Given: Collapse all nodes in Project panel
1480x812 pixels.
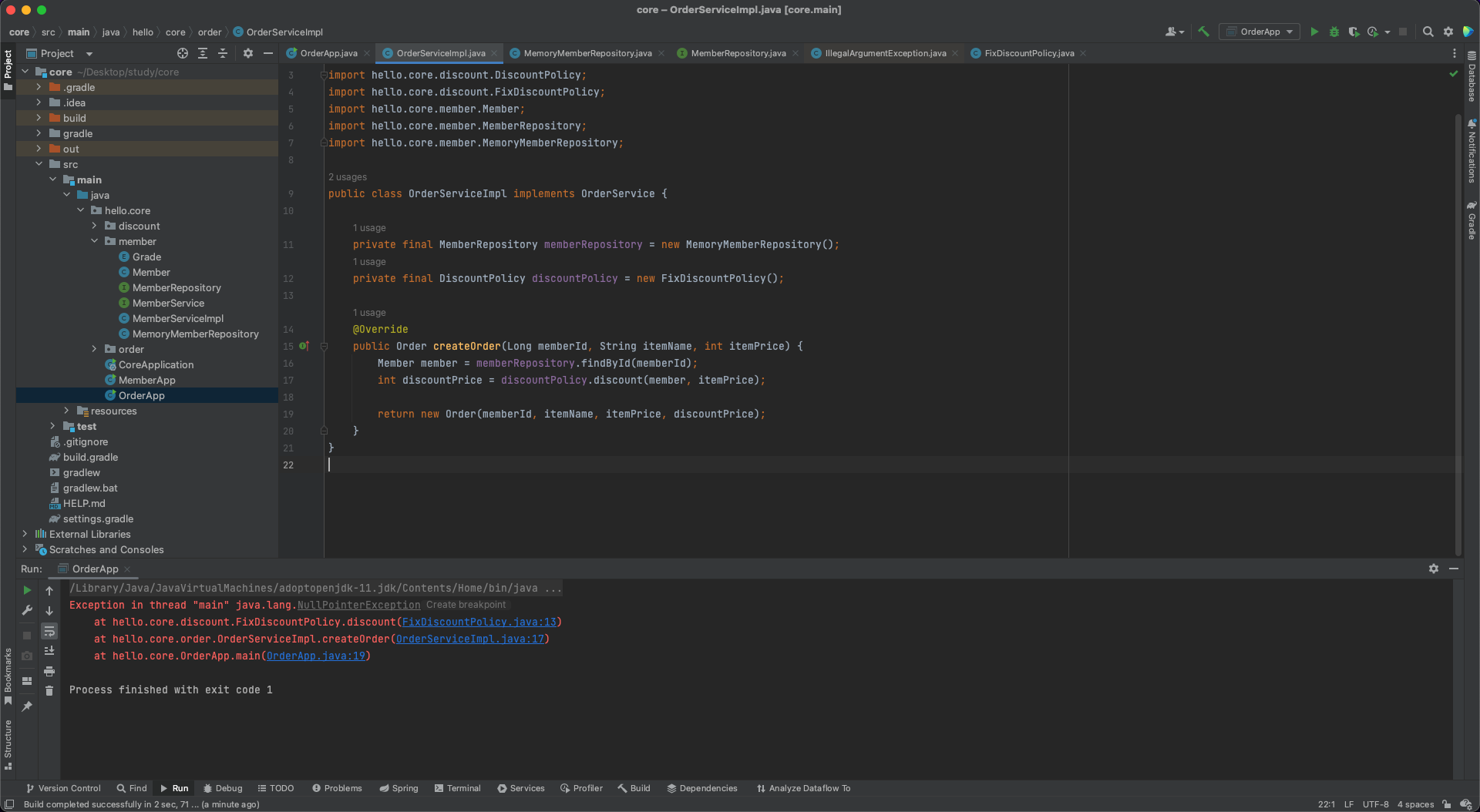Looking at the screenshot, I should click(223, 53).
